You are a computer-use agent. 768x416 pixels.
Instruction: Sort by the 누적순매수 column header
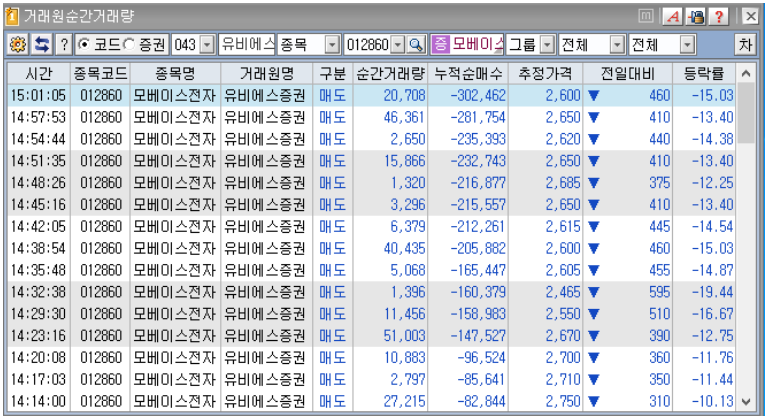tap(468, 73)
